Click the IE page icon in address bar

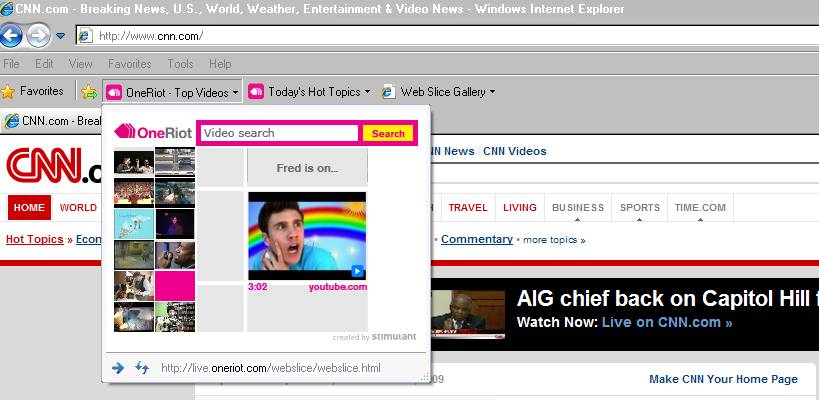(85, 36)
